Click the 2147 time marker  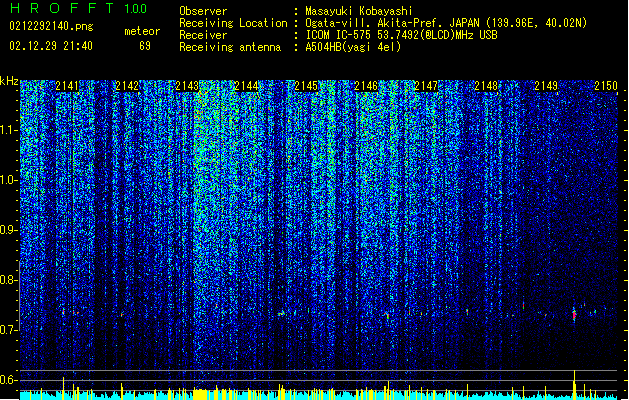426,86
